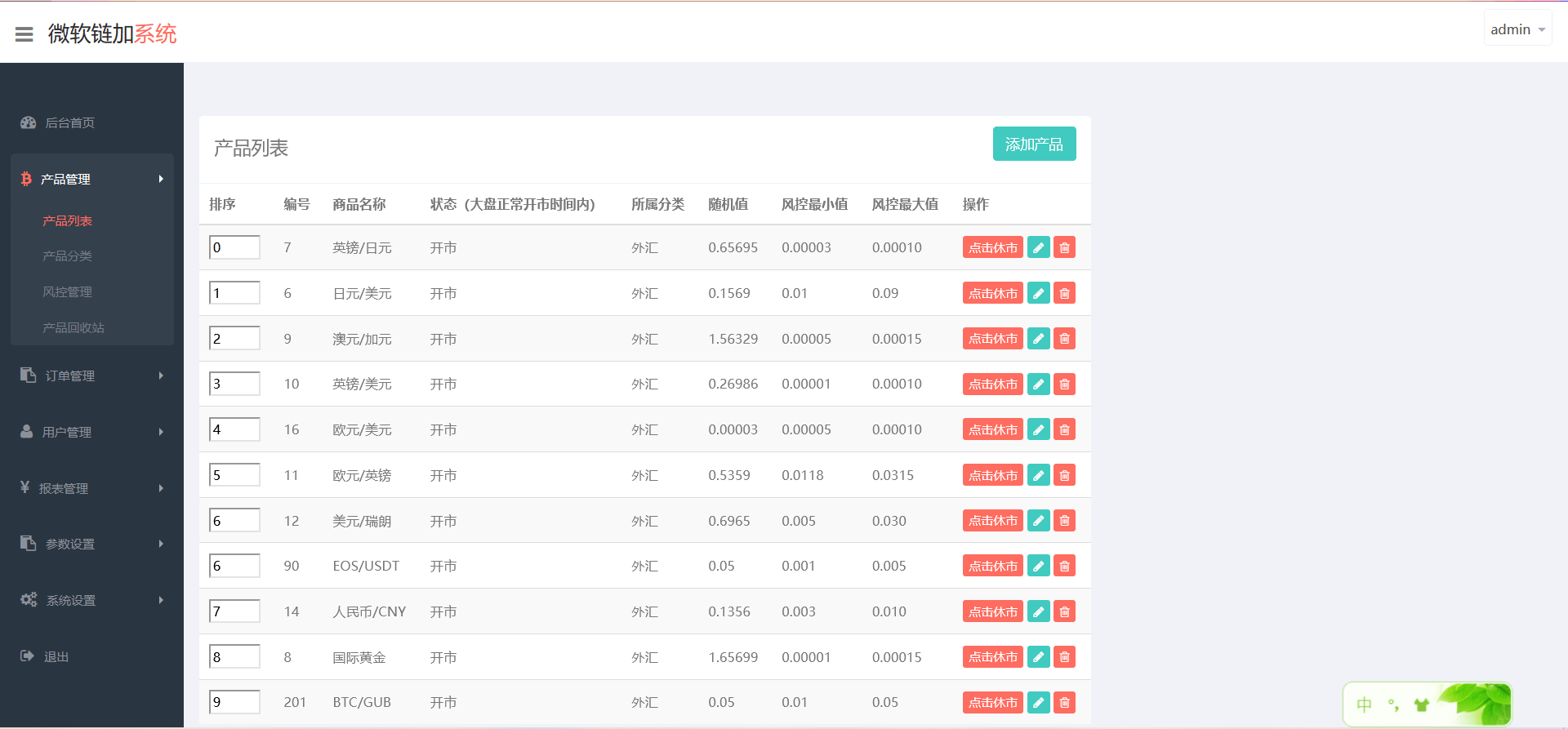This screenshot has height=729, width=1568.
Task: Focus the sort input for 英镑/日元
Action: [234, 247]
